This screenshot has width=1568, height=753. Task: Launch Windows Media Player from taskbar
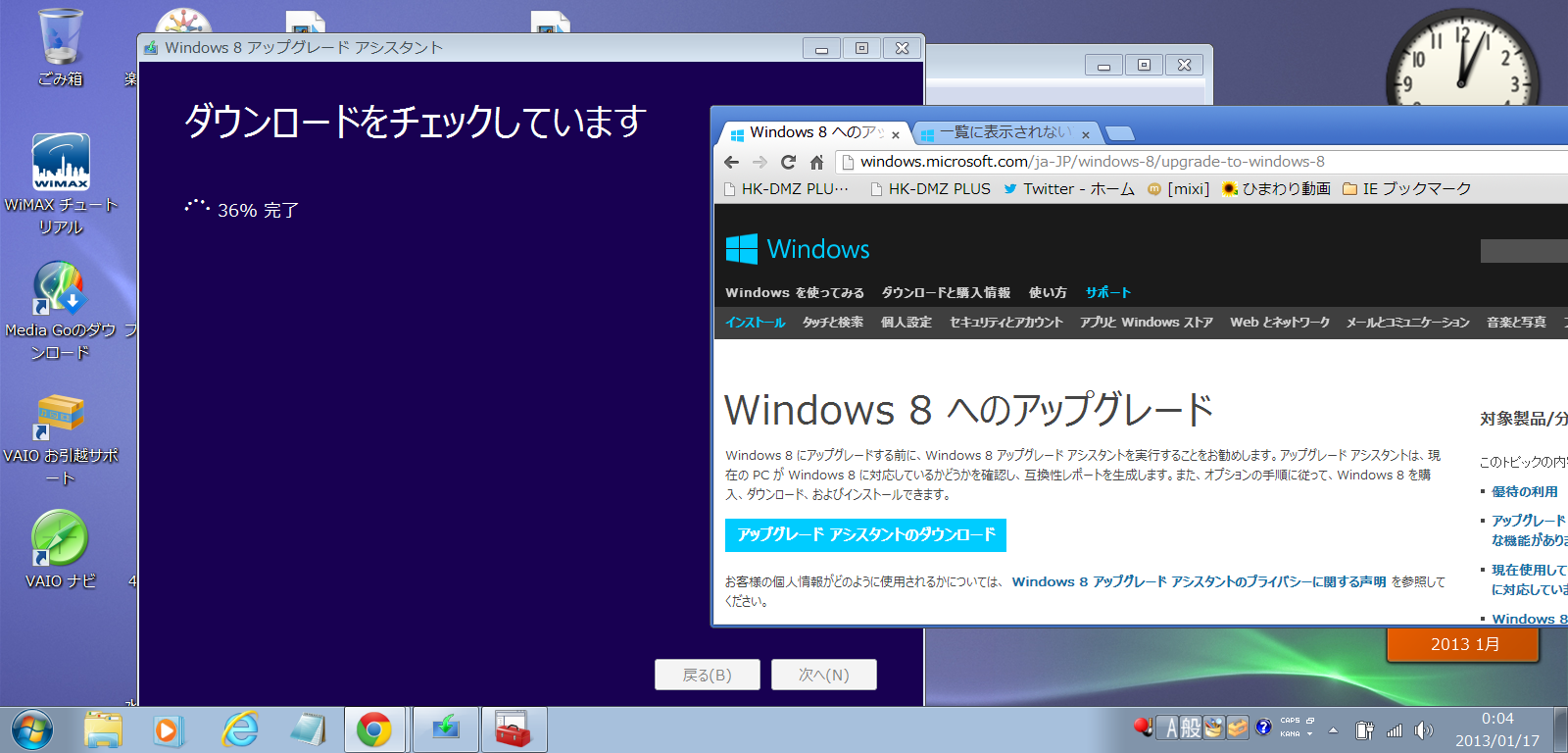[x=168, y=730]
